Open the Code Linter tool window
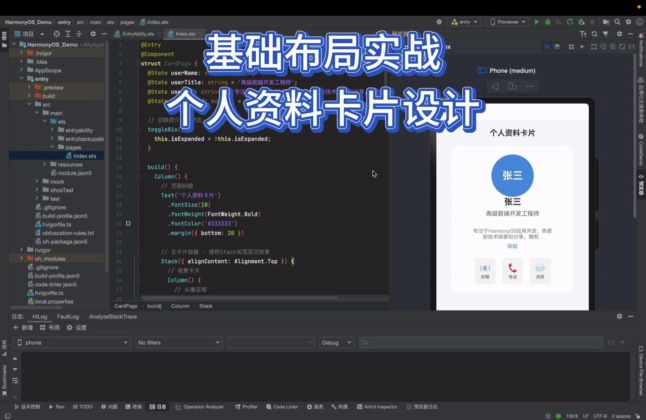This screenshot has width=646, height=420. pyautogui.click(x=284, y=407)
